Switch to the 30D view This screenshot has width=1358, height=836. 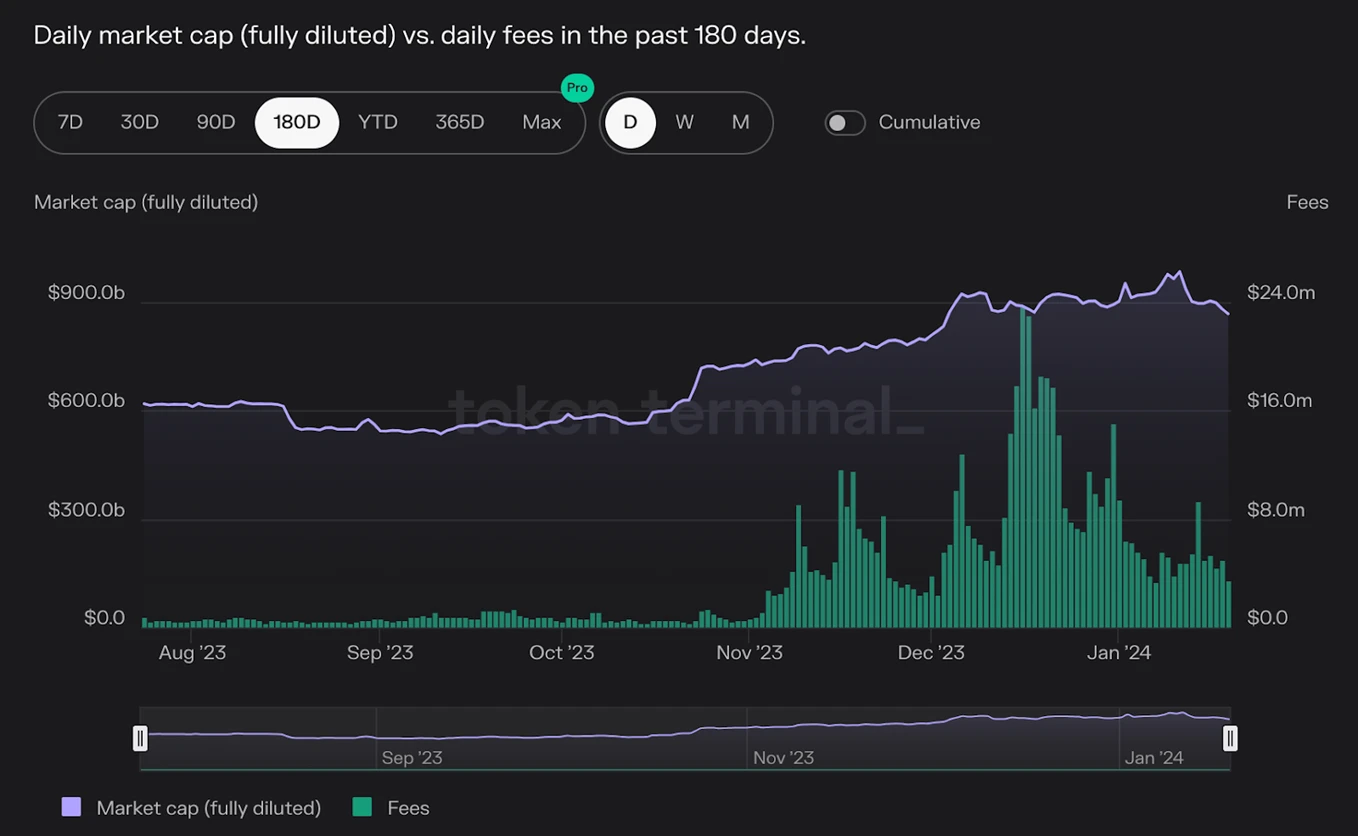click(x=139, y=121)
